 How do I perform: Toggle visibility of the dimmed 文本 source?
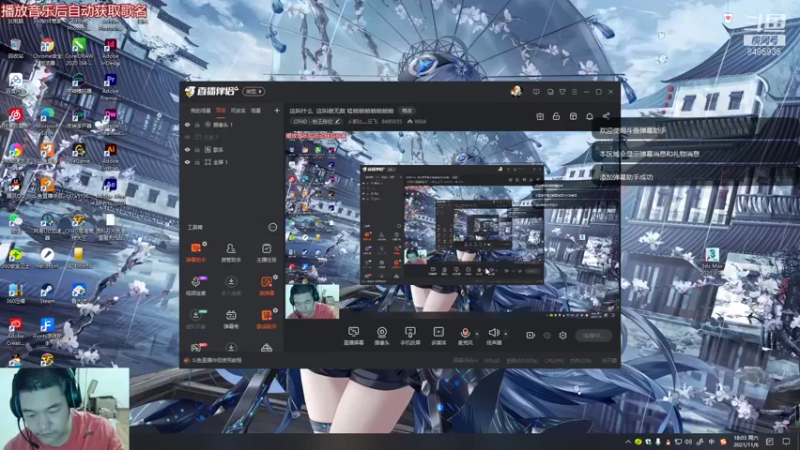click(x=187, y=137)
